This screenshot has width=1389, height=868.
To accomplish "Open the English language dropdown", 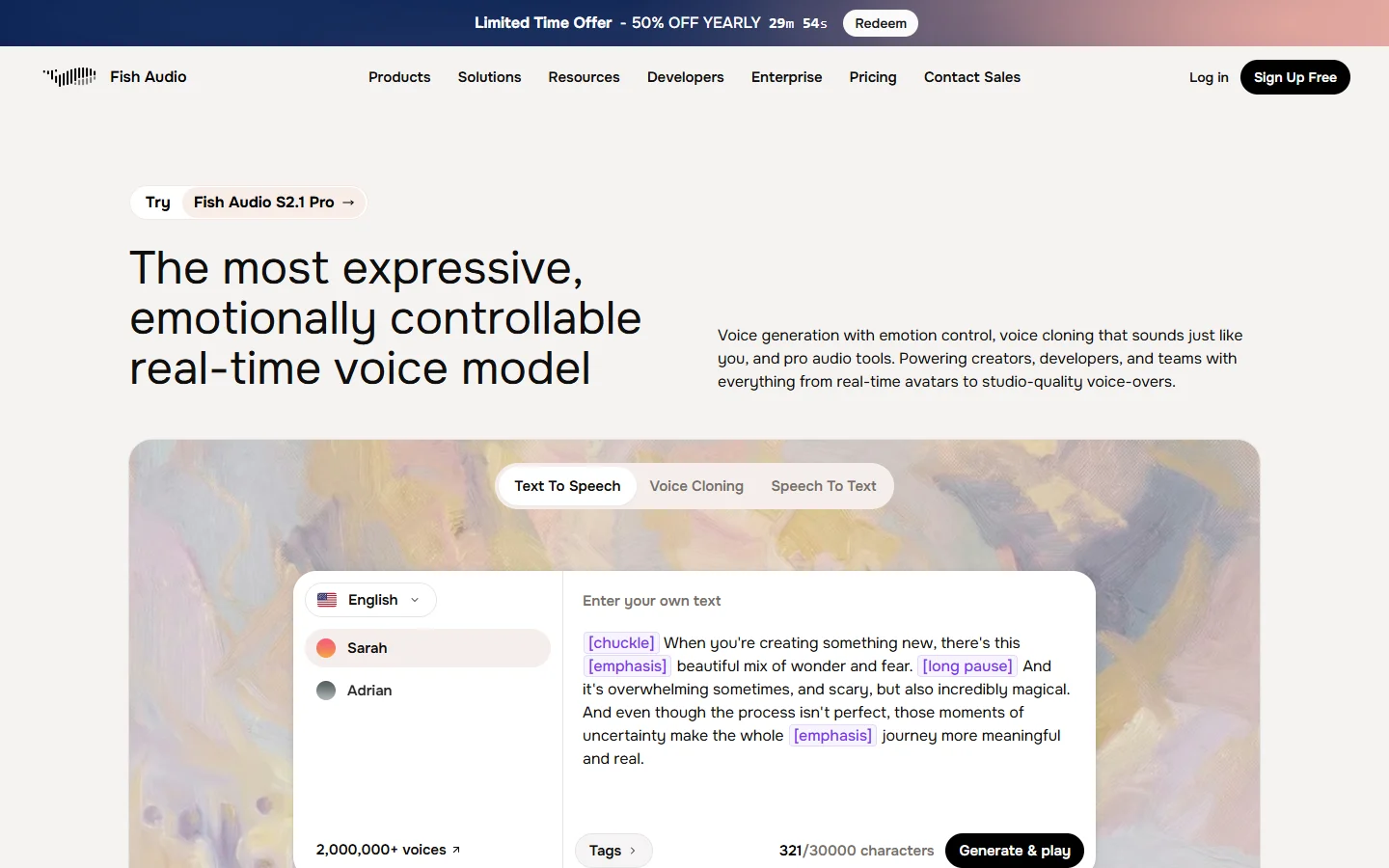I will tap(370, 600).
